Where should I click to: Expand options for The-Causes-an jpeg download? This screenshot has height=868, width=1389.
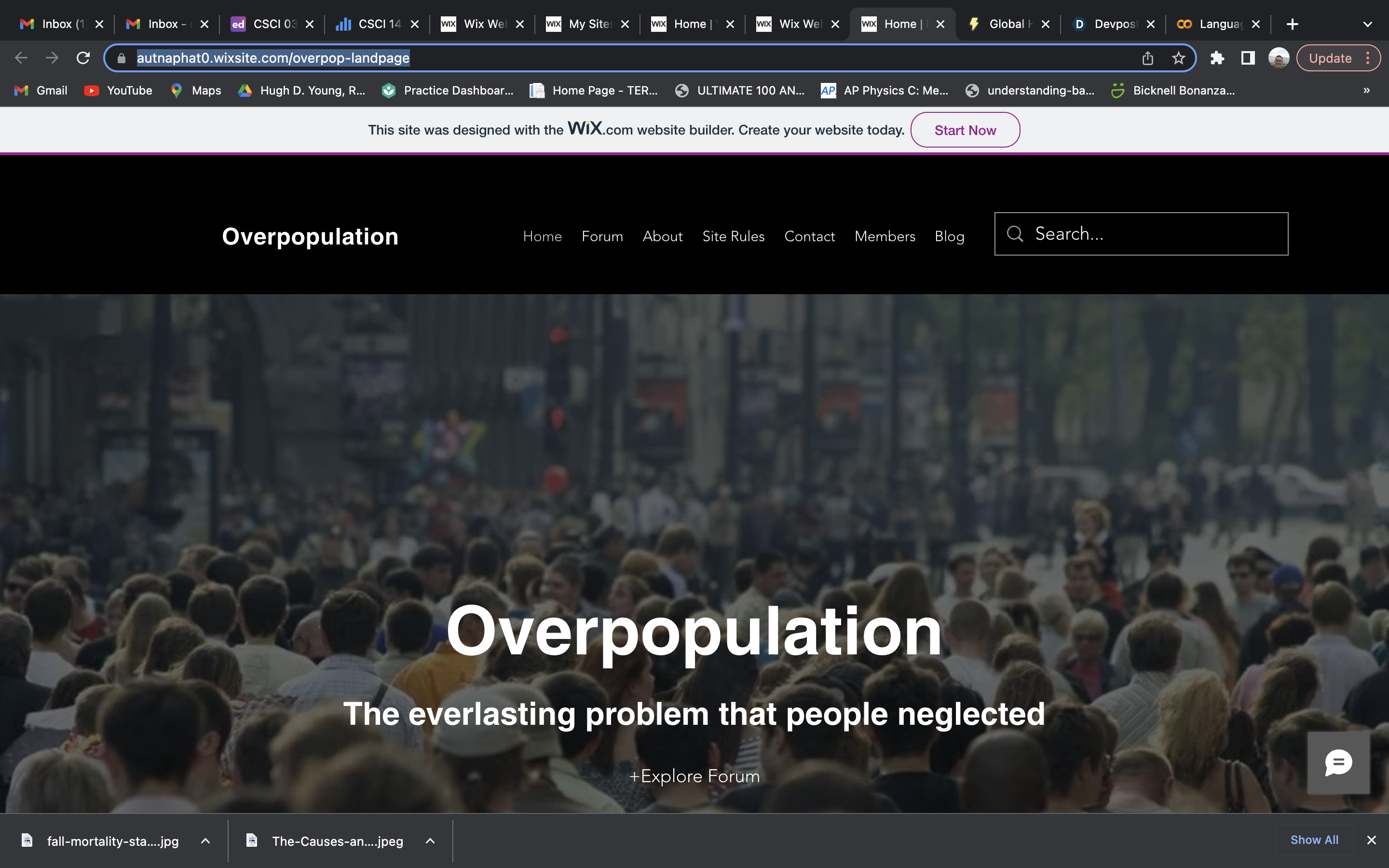pos(430,841)
